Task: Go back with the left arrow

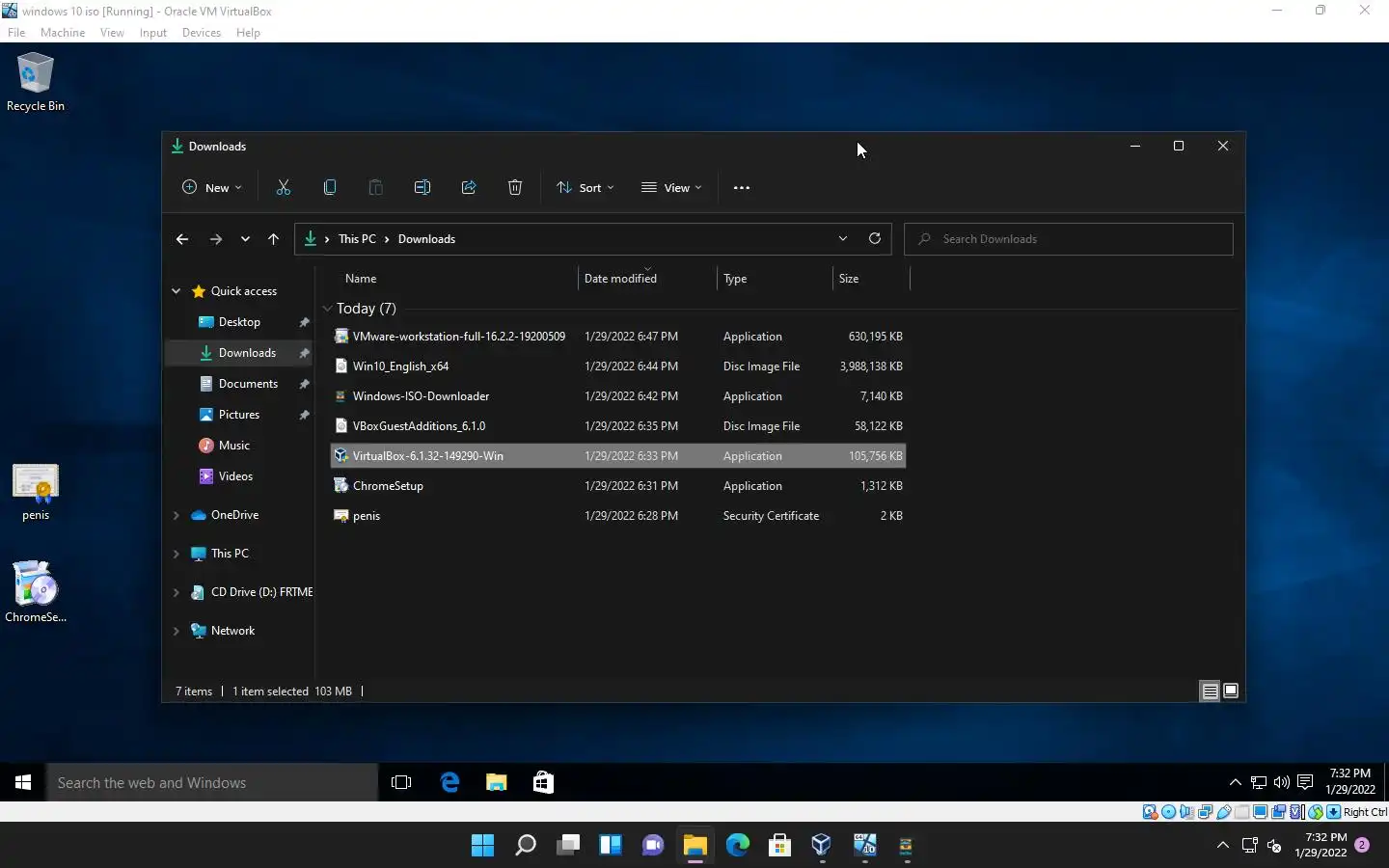Action: [x=182, y=239]
